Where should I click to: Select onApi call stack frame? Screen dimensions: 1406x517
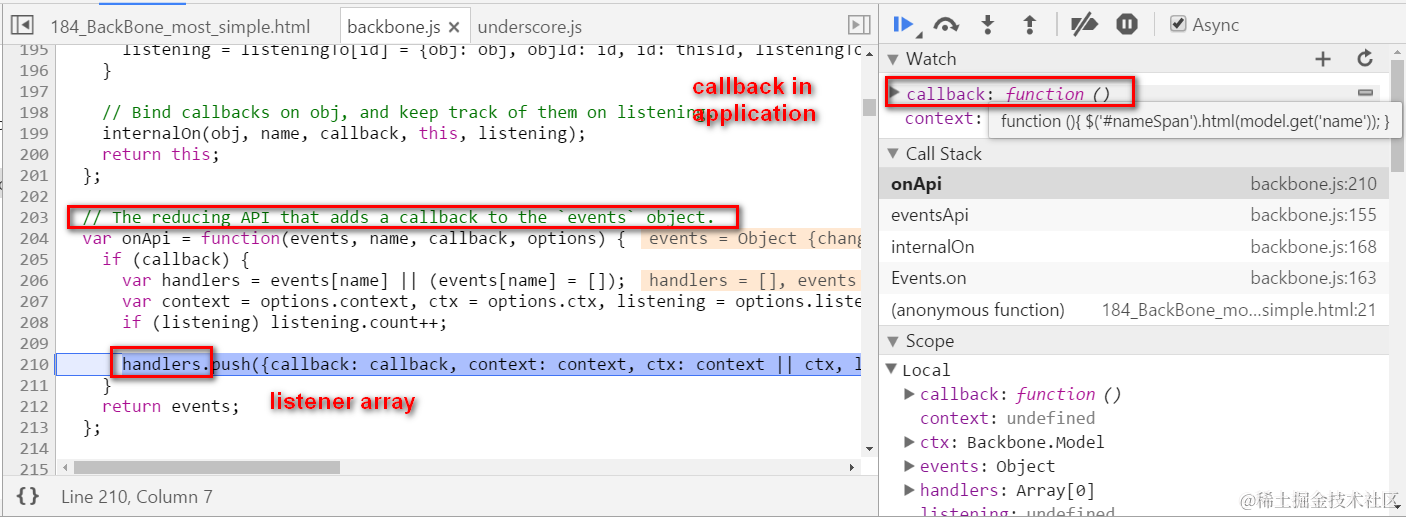click(x=1134, y=184)
